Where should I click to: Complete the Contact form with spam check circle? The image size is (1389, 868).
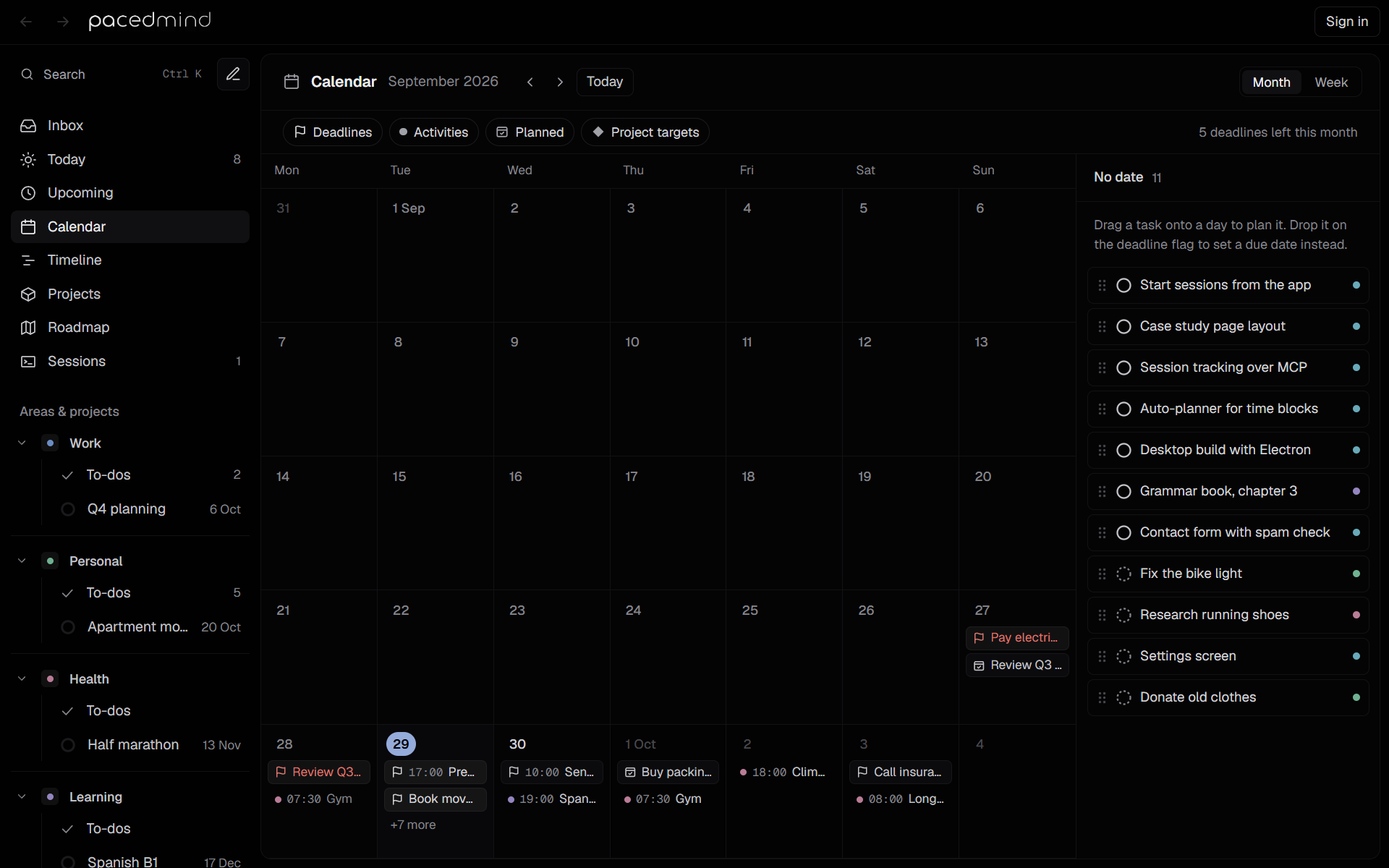pyautogui.click(x=1123, y=532)
